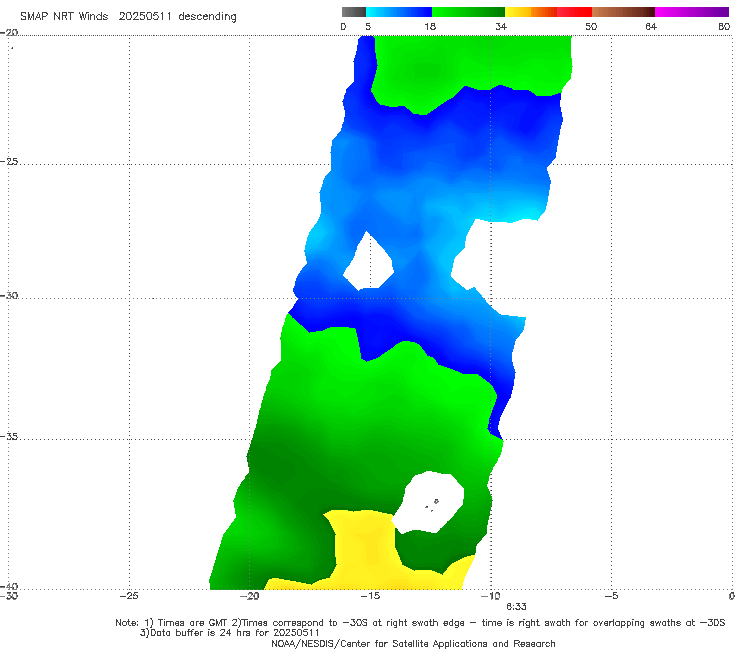Click the white data gap in the green region

pyautogui.click(x=429, y=503)
